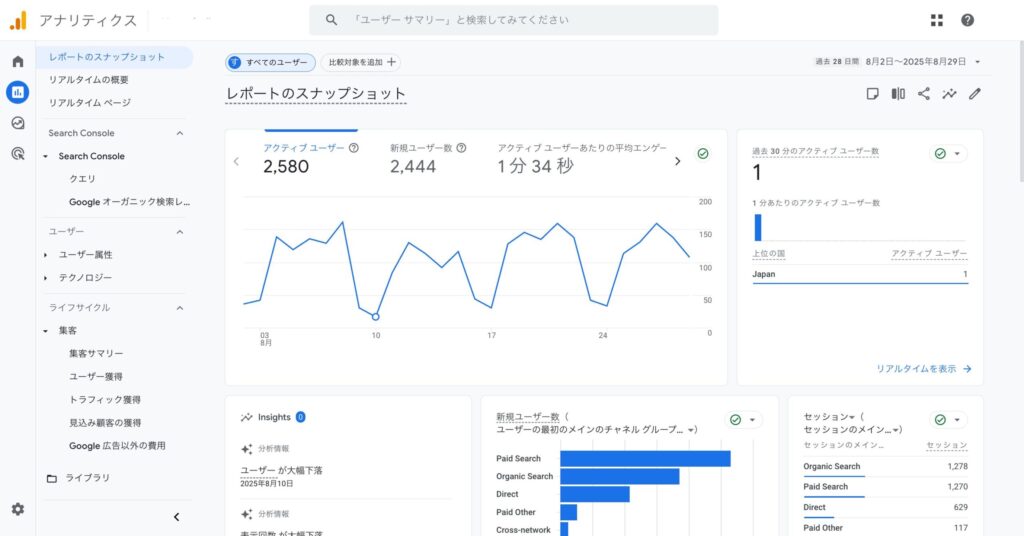Screen dimensions: 1024x536
Task: Open status dropdown on セッション card
Action: pos(957,420)
